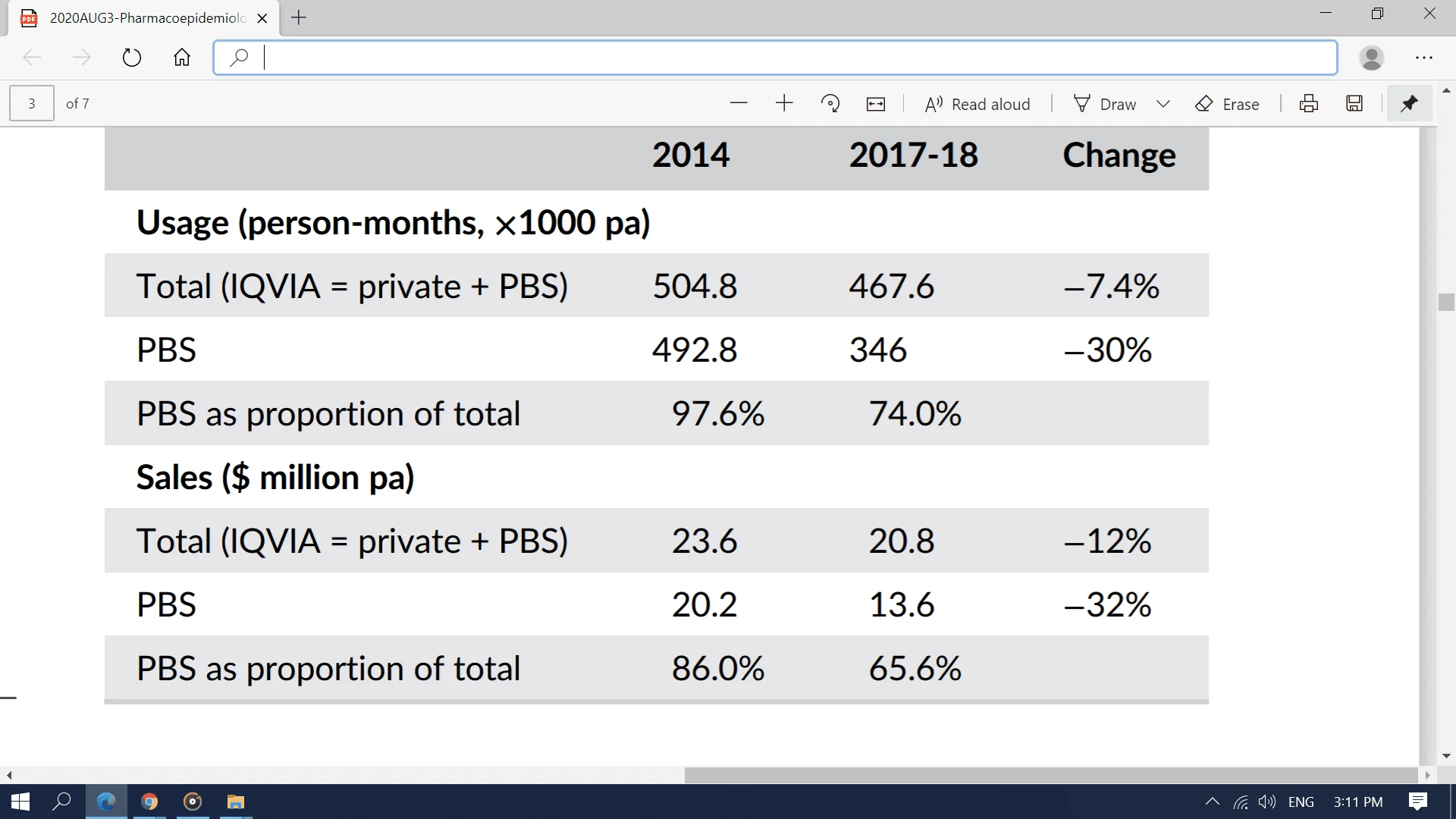Click the '2014' column header
Image resolution: width=1456 pixels, height=819 pixels.
(691, 155)
